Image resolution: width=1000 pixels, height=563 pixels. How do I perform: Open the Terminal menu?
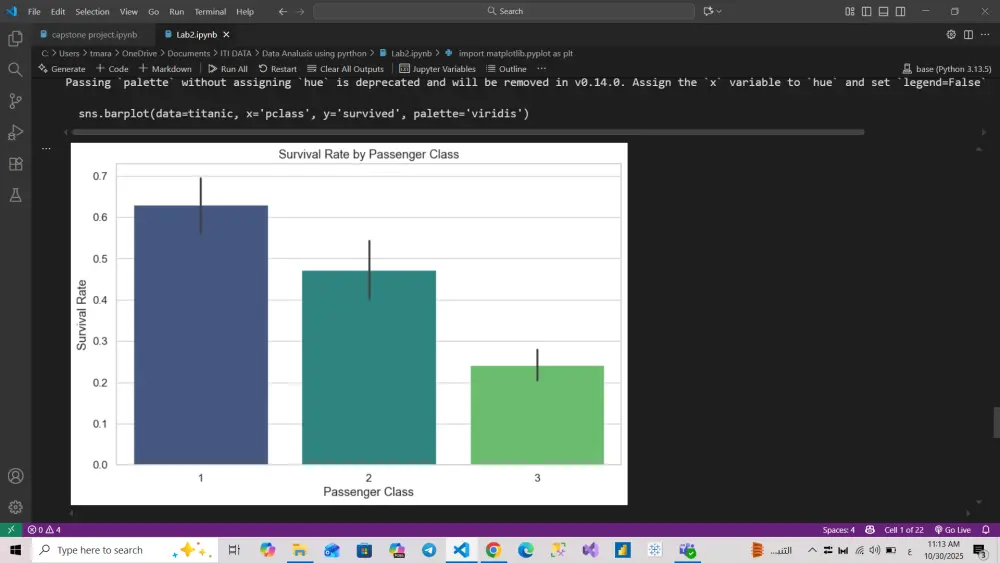[x=210, y=11]
